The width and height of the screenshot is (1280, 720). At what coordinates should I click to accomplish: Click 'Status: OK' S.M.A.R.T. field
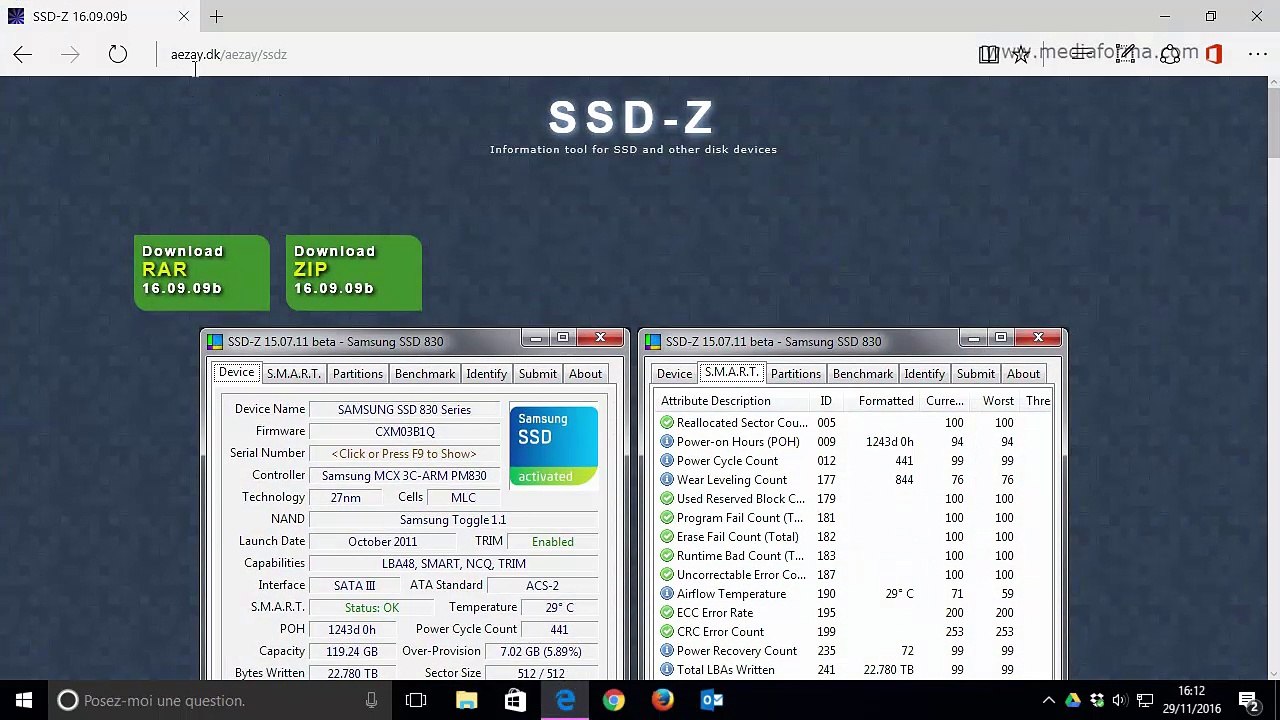[x=371, y=607]
